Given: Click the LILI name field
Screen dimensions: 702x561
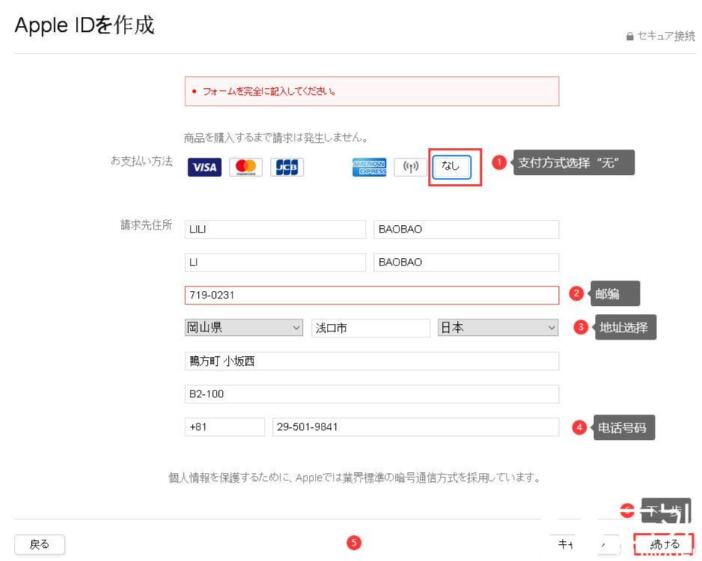Looking at the screenshot, I should tap(275, 229).
